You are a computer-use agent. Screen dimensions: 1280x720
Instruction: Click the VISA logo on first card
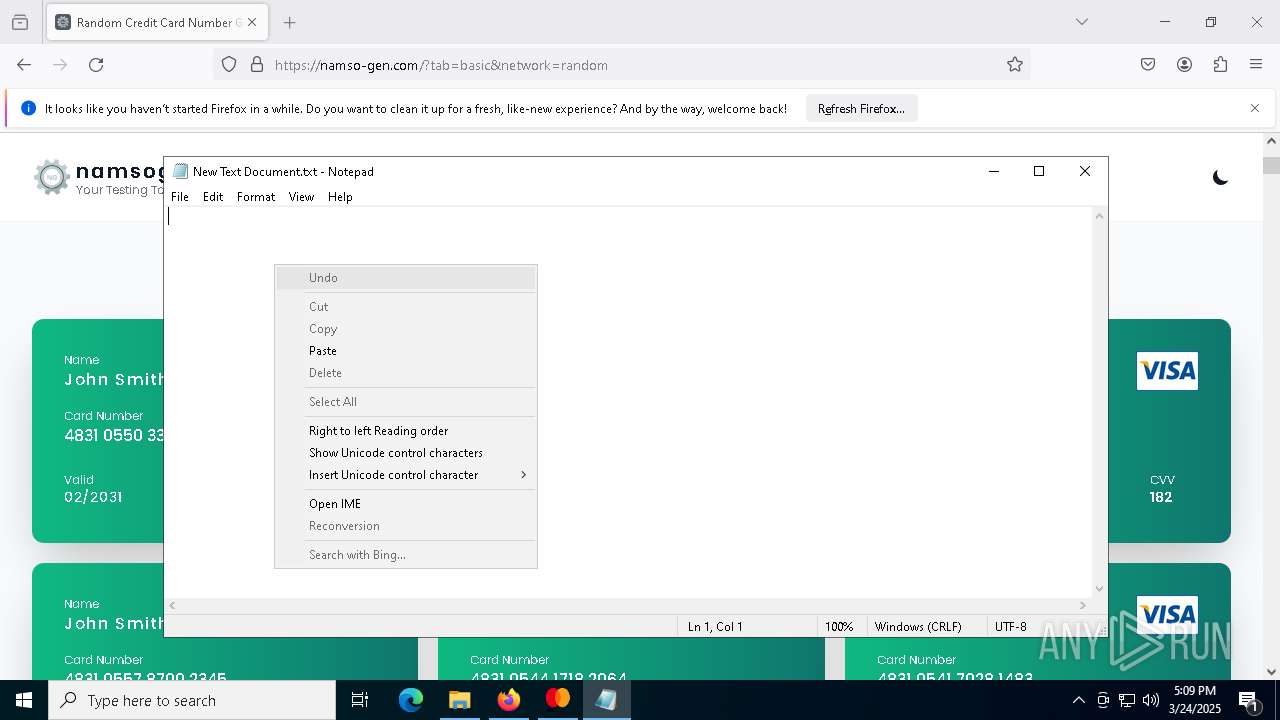pyautogui.click(x=1167, y=371)
